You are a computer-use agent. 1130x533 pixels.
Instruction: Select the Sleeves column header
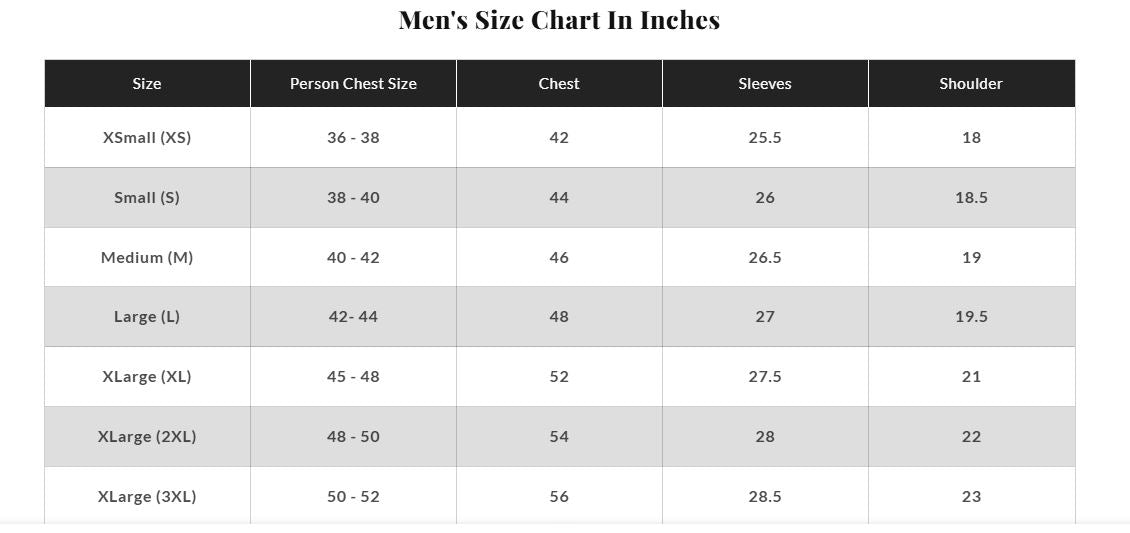pos(765,84)
